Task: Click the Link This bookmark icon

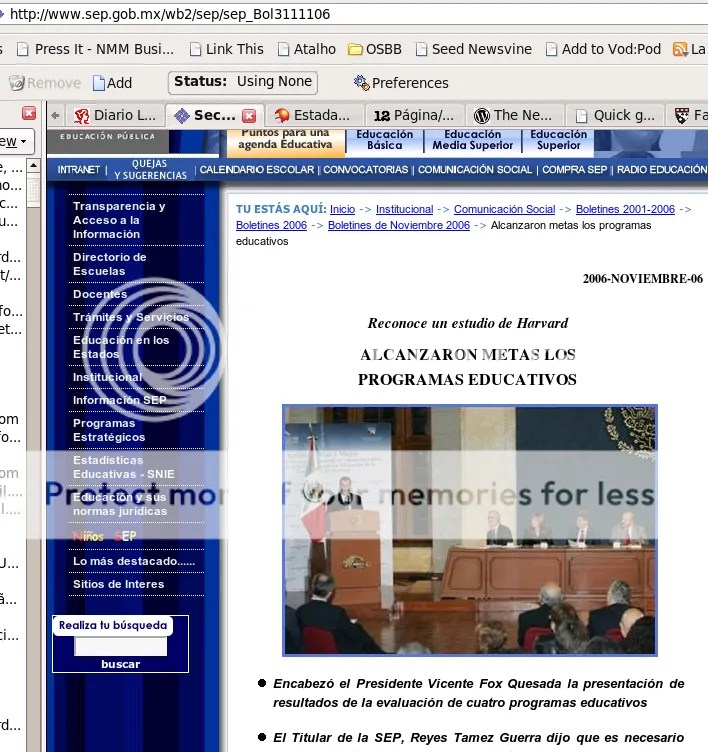Action: pos(195,49)
